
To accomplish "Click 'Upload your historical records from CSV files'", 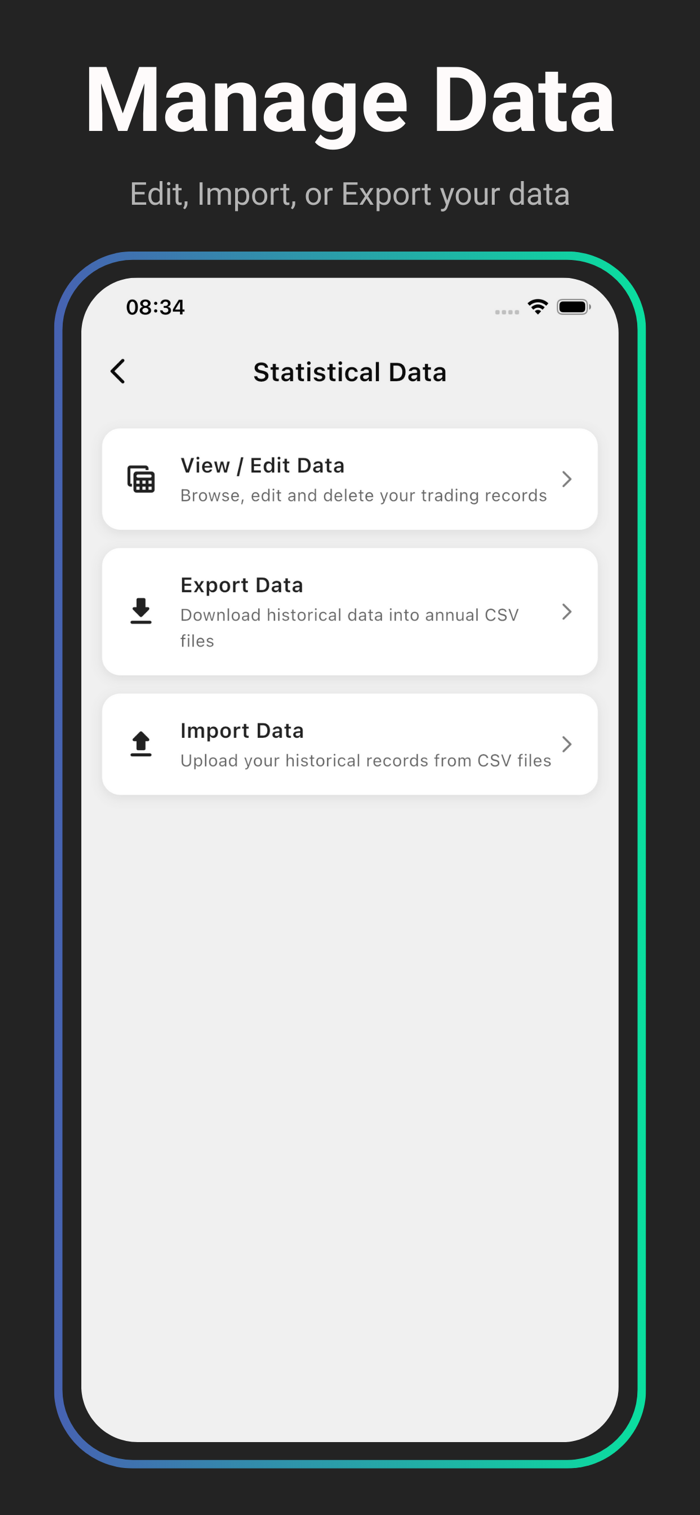I will 365,761.
